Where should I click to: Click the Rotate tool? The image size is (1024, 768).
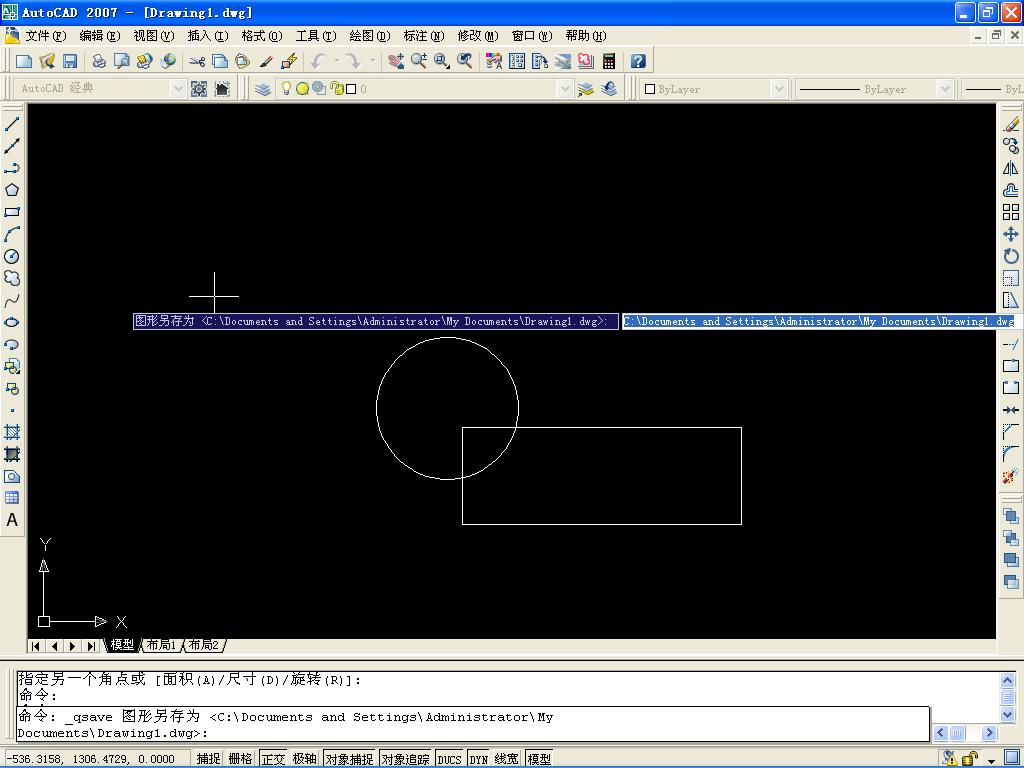click(1011, 256)
